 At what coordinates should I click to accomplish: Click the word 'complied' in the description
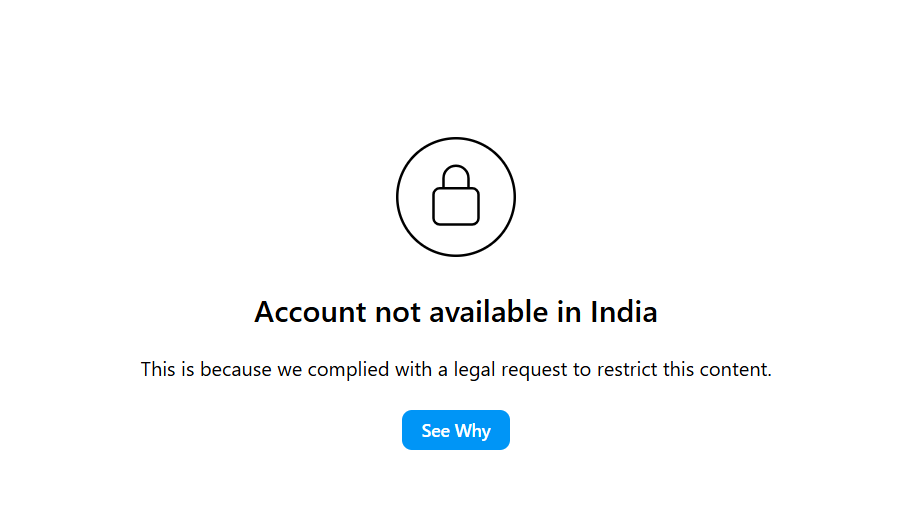tap(348, 370)
